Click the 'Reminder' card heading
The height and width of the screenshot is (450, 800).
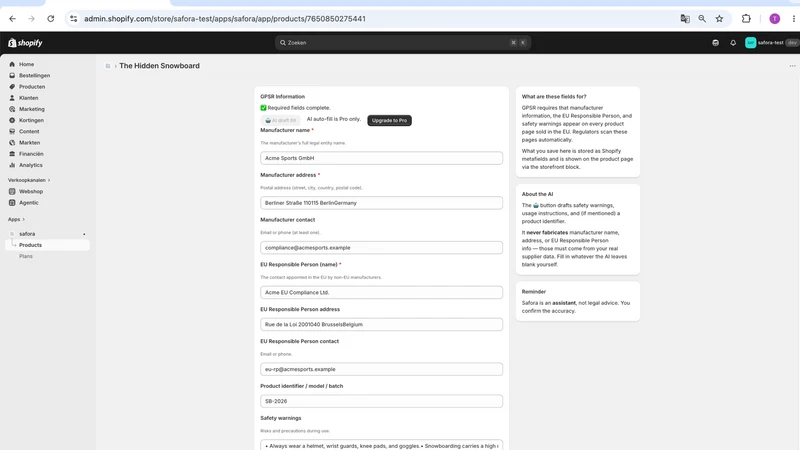coord(534,292)
